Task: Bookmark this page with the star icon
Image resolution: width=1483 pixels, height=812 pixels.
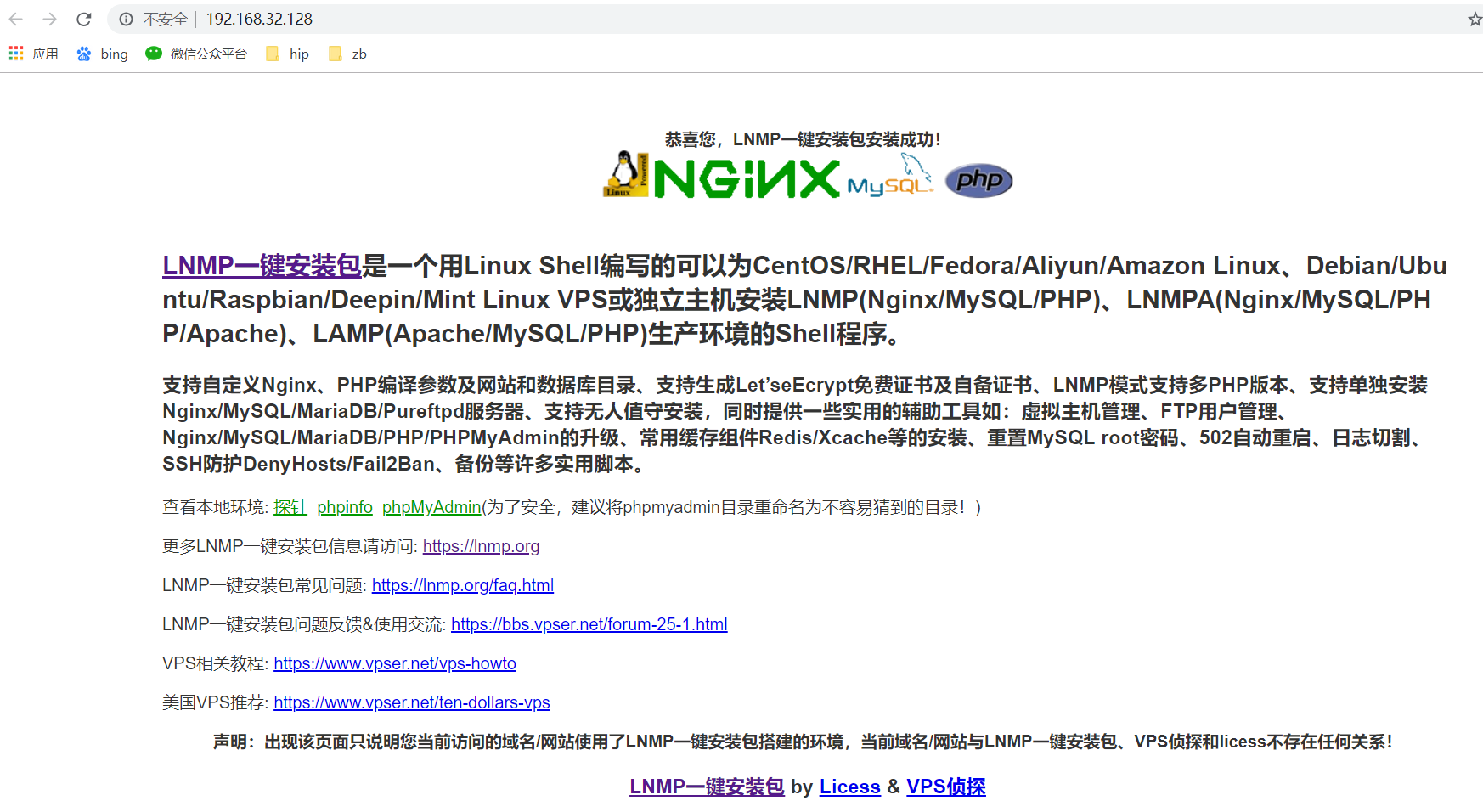Action: click(x=1474, y=19)
